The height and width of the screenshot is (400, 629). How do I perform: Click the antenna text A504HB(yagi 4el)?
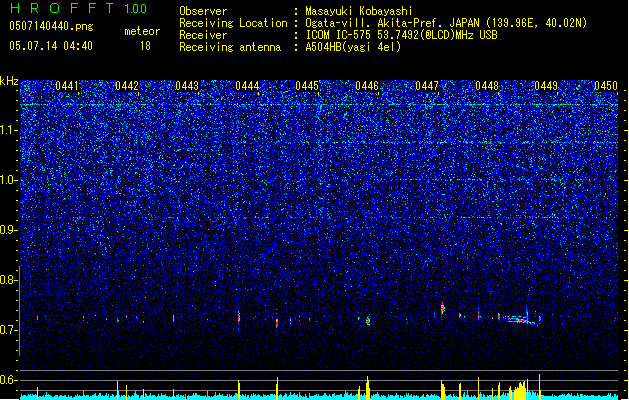(353, 47)
